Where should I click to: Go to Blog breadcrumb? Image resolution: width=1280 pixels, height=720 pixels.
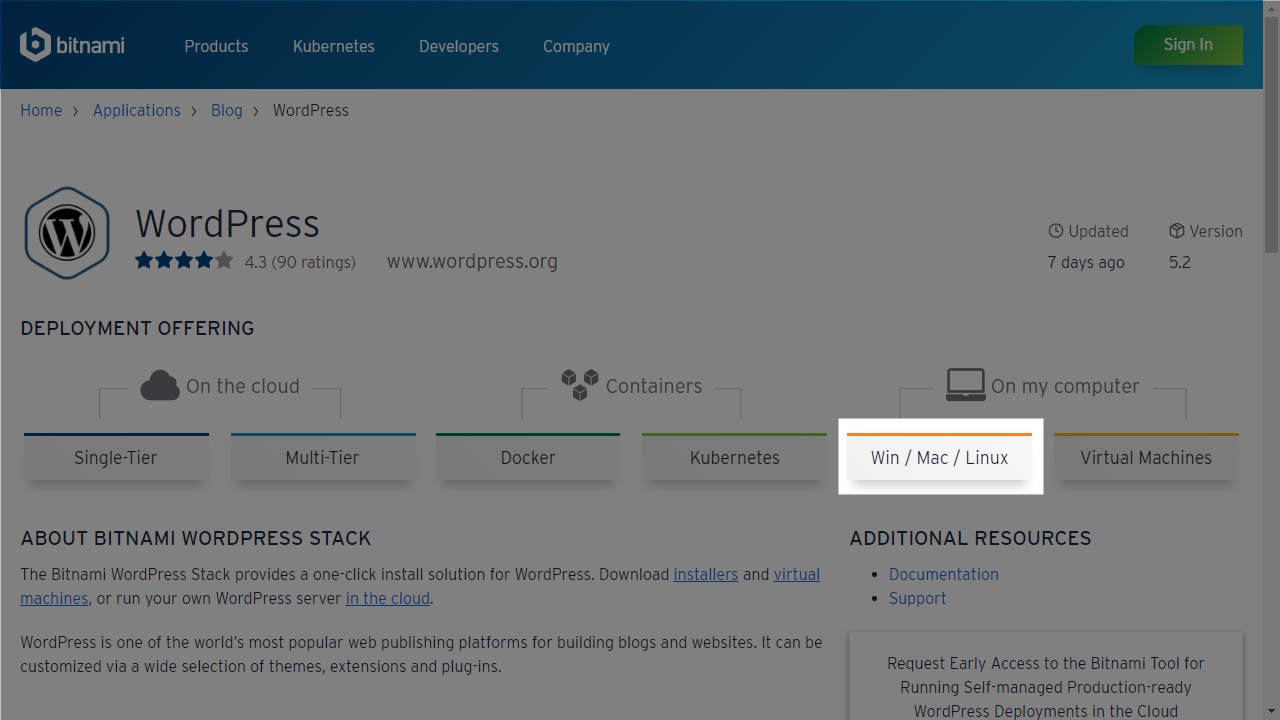point(227,110)
